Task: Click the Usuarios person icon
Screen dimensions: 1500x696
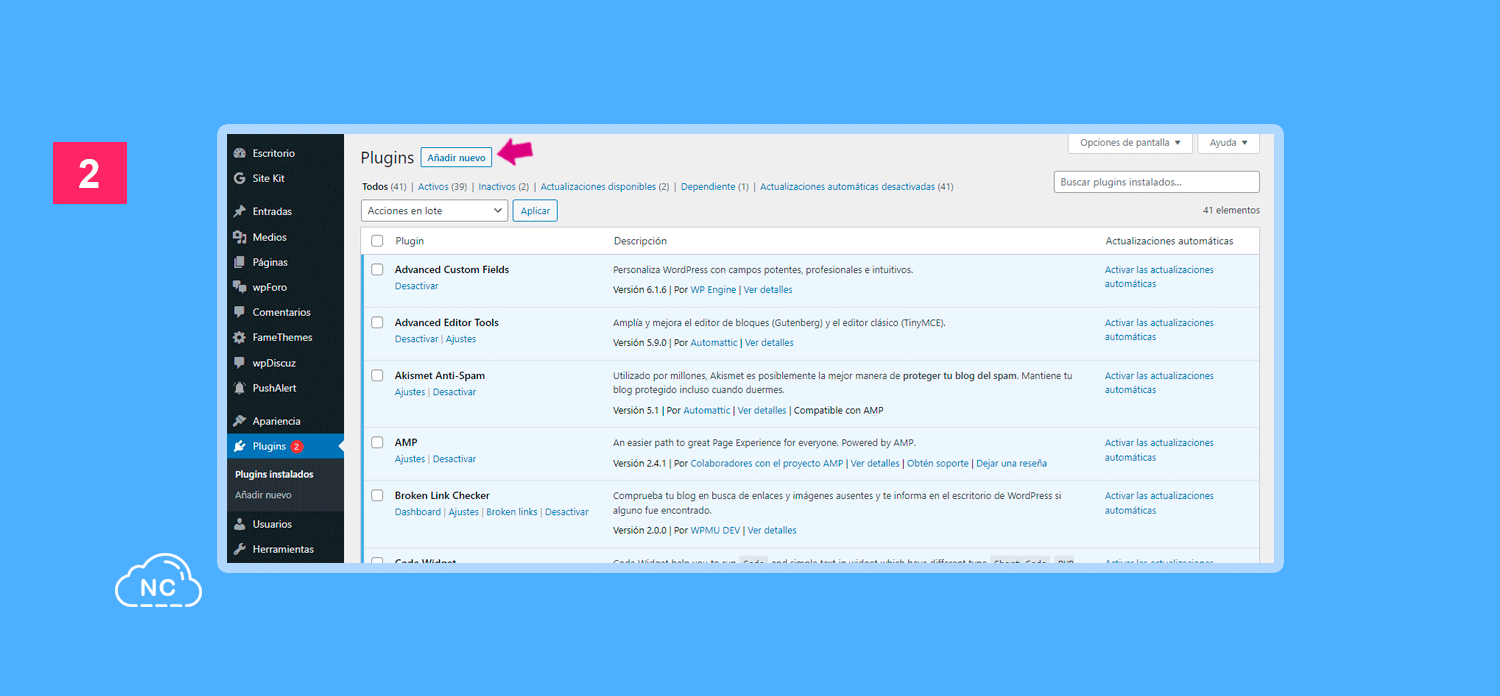Action: pyautogui.click(x=240, y=524)
